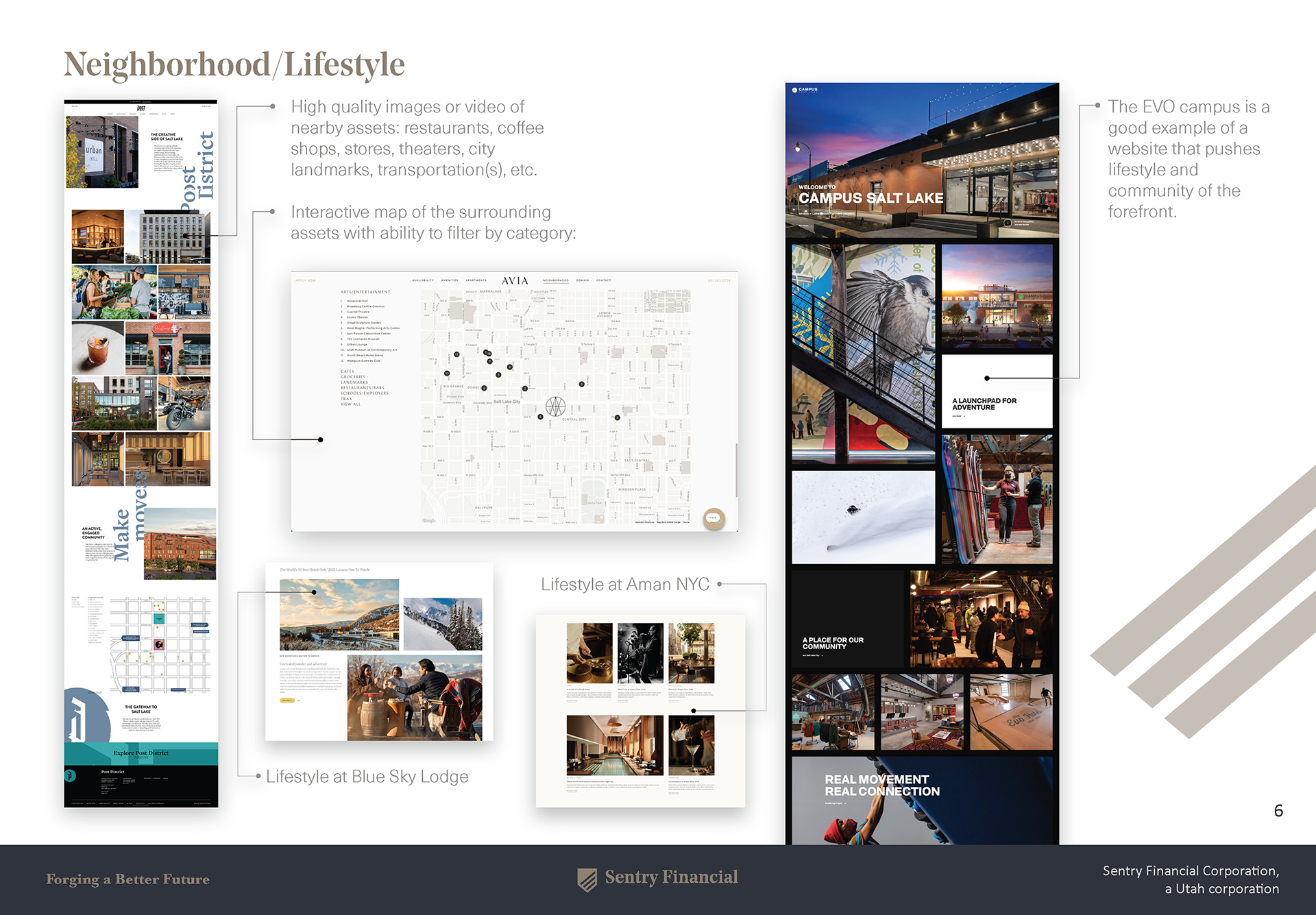The width and height of the screenshot is (1316, 915).
Task: Expand the Landmarks map category
Action: 354,382
